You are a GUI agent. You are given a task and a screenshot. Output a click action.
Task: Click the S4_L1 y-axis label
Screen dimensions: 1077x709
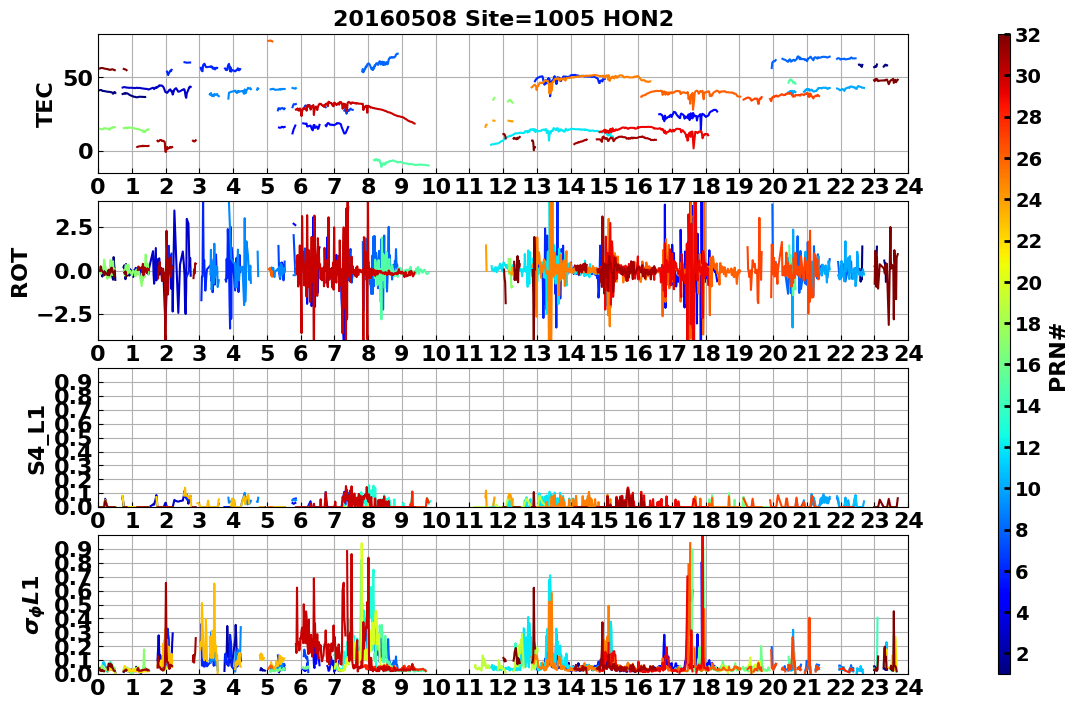pos(36,440)
